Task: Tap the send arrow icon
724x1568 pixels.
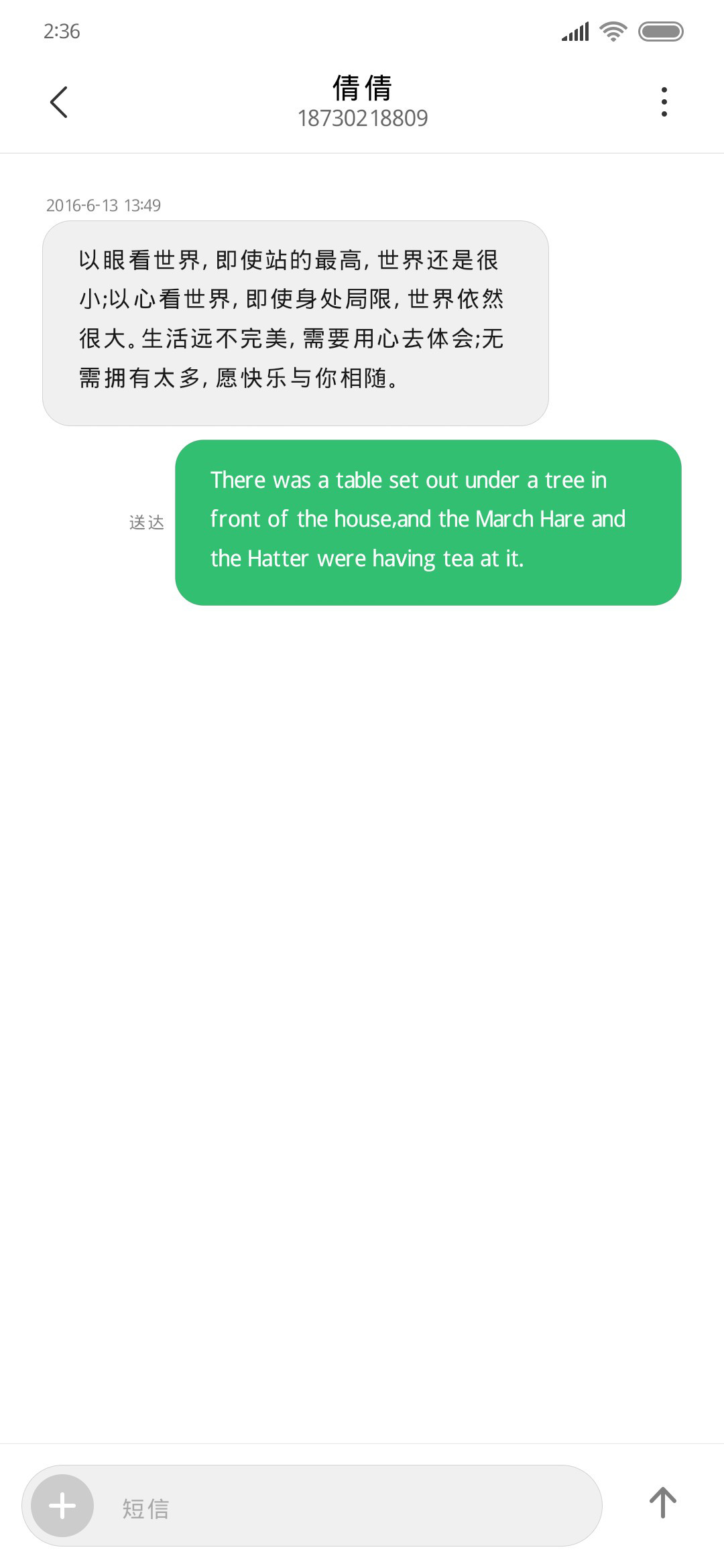Action: [x=662, y=1503]
